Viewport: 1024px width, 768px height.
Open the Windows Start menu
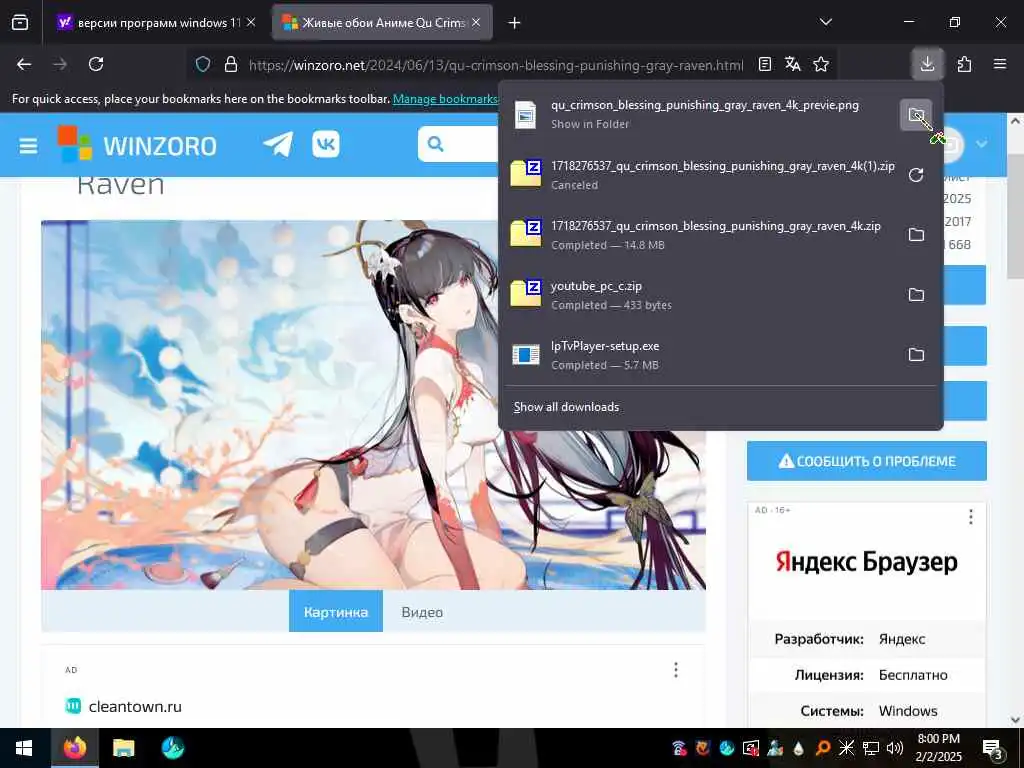[x=24, y=748]
